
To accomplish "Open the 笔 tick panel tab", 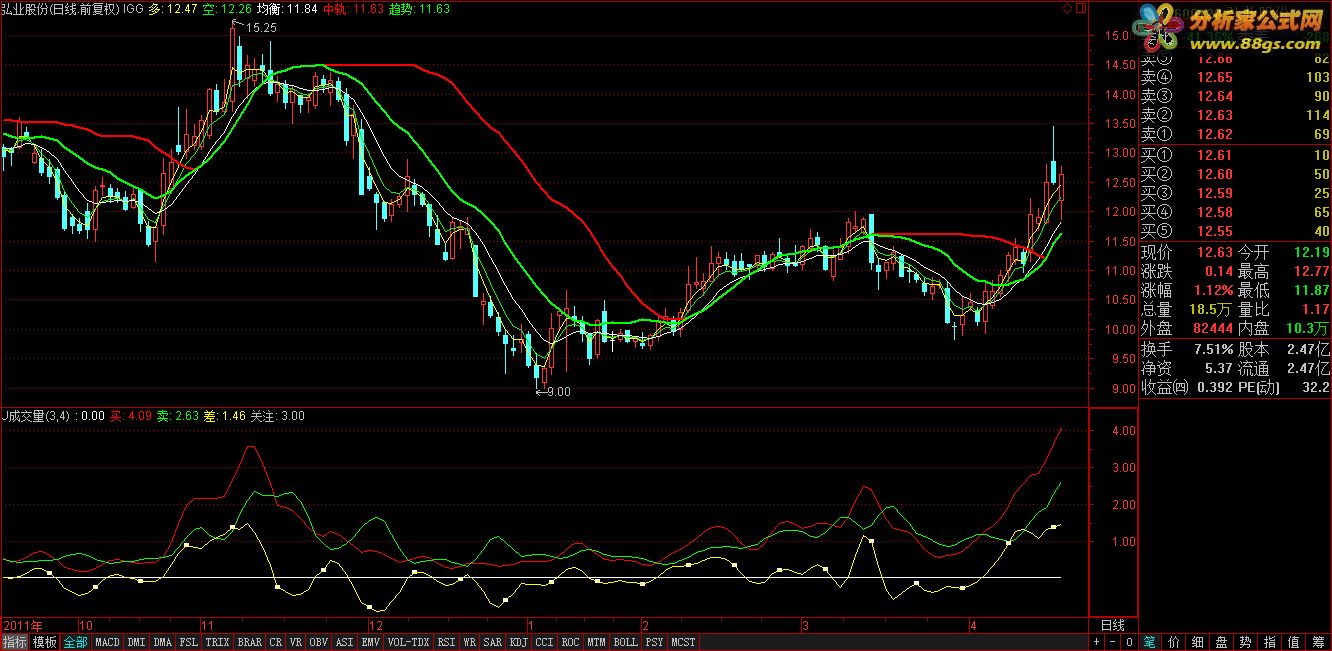I will (x=1149, y=642).
